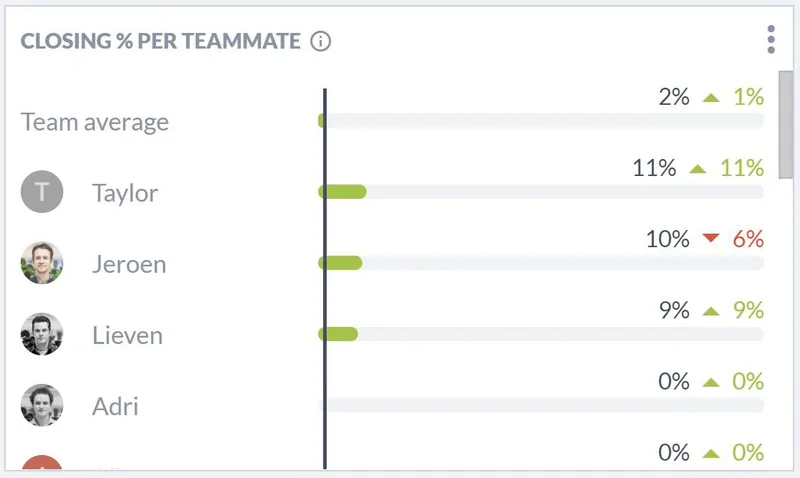Click the green up arrow in Team average row
The image size is (800, 478).
point(711,97)
